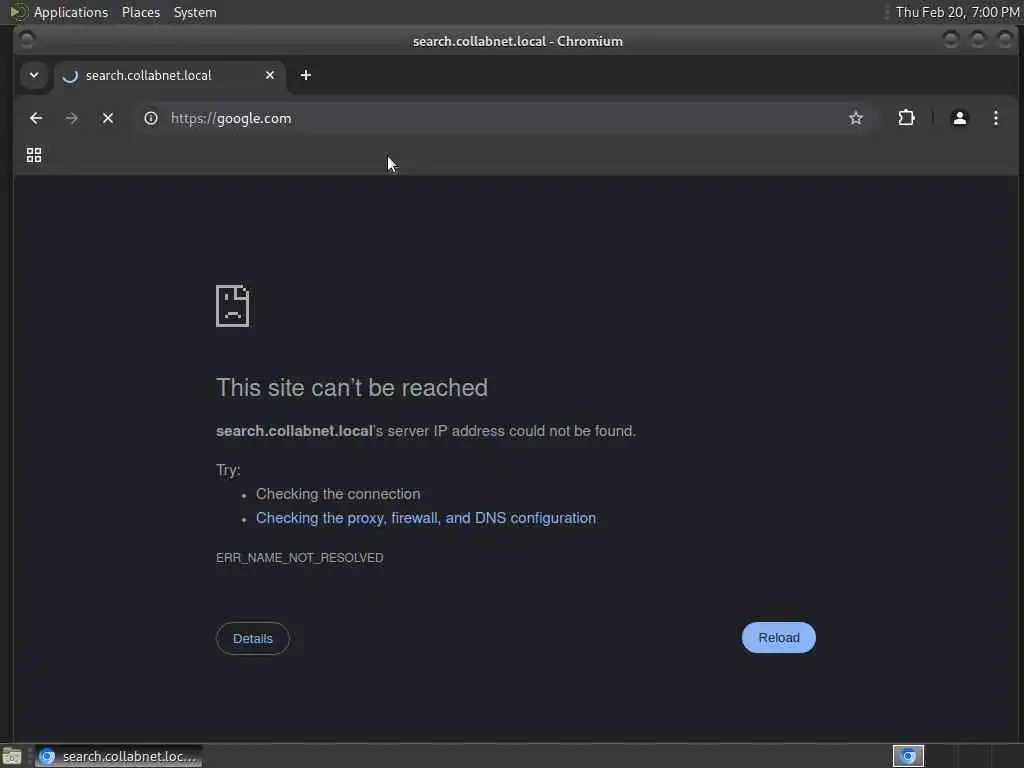Select Chromium taskbar entry search.collabnet.loc...
The image size is (1024, 768).
point(119,756)
